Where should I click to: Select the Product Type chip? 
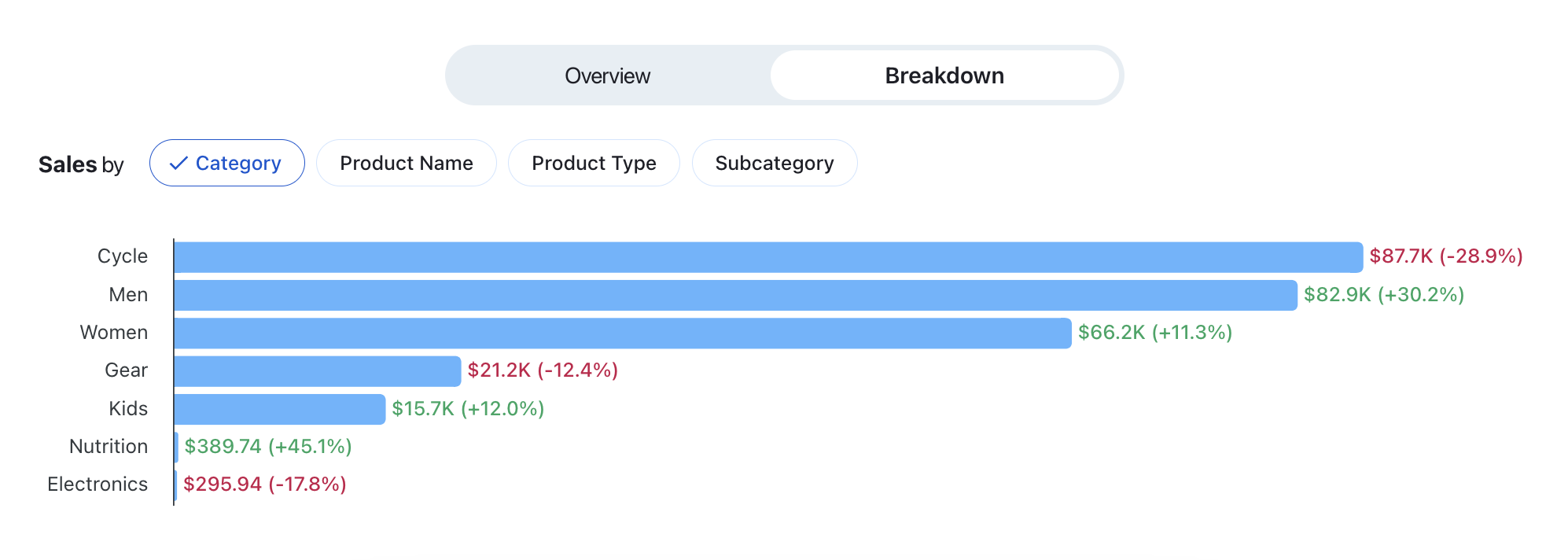point(594,163)
